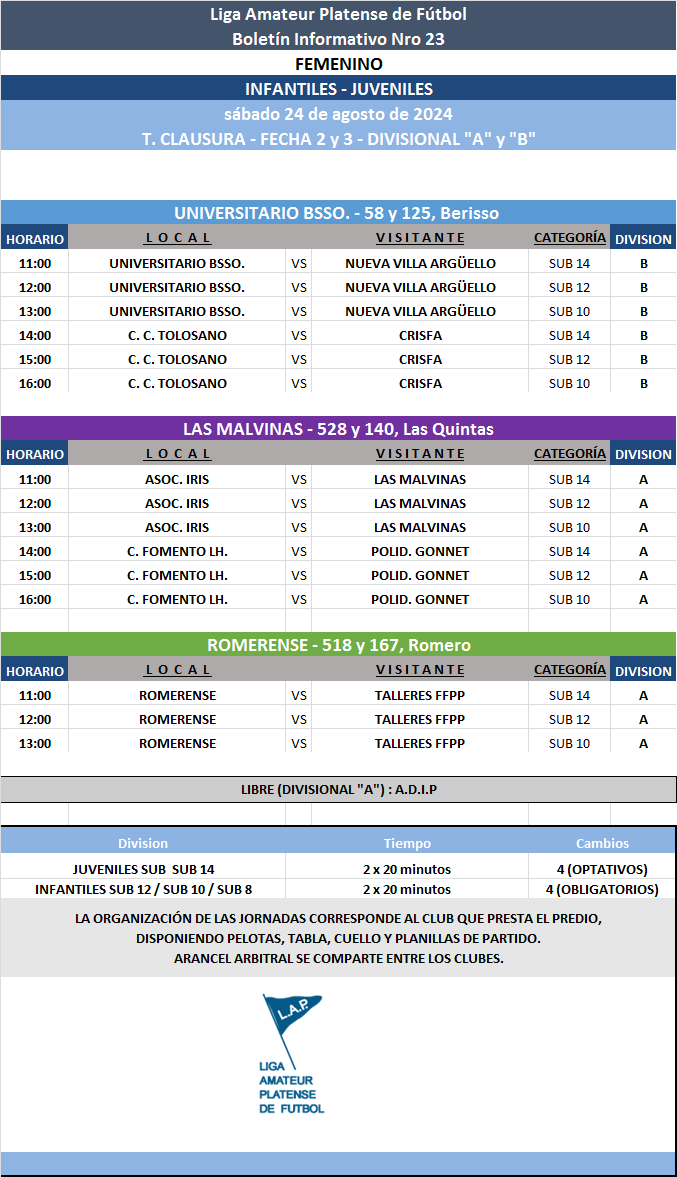Click the 'Liga Amateur Platense de Fútbol' title

pyautogui.click(x=338, y=14)
